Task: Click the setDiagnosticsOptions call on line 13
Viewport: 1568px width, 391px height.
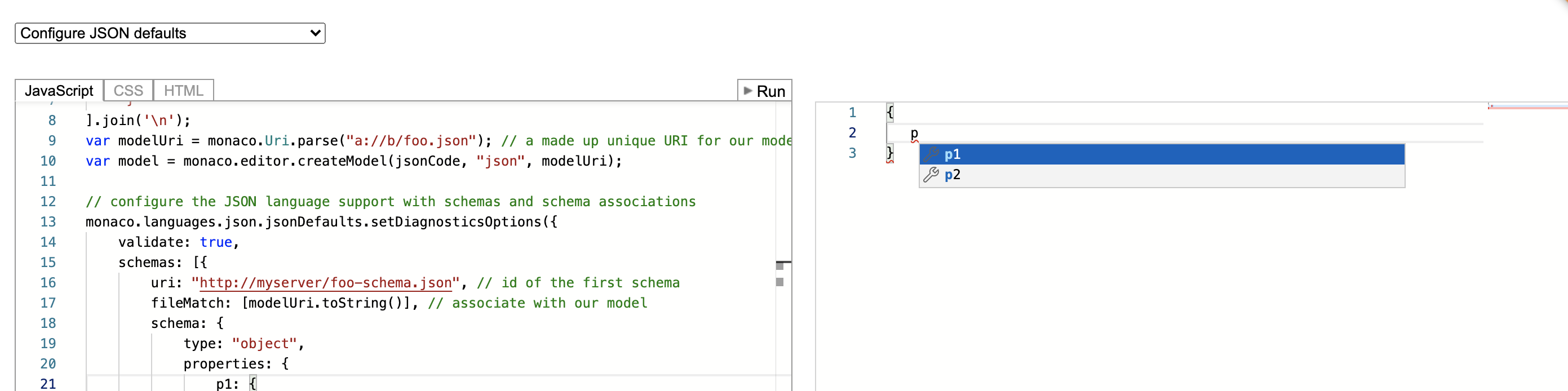Action: (x=455, y=222)
